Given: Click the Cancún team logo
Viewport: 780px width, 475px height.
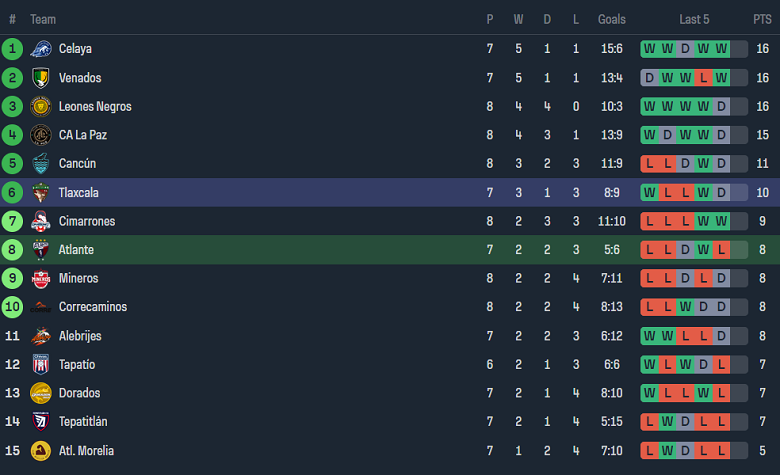Looking at the screenshot, I should [41, 164].
